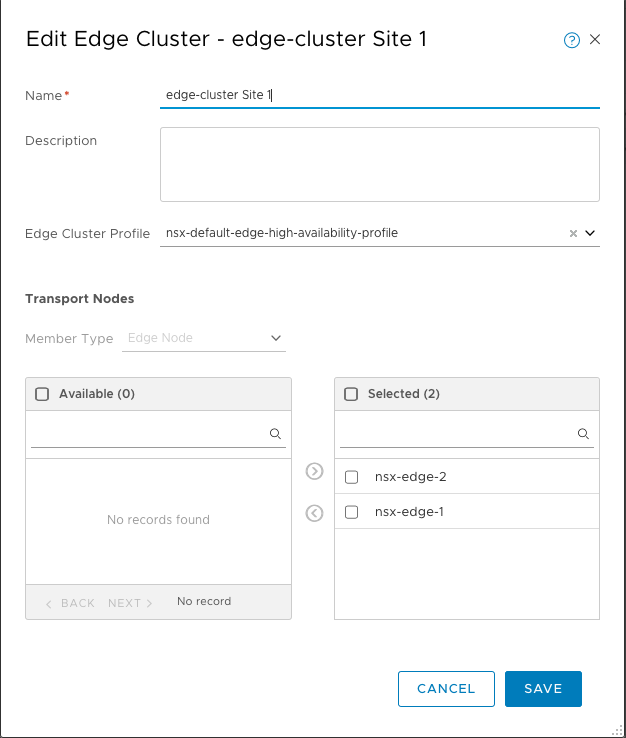Click the search icon in Selected list

pyautogui.click(x=583, y=434)
